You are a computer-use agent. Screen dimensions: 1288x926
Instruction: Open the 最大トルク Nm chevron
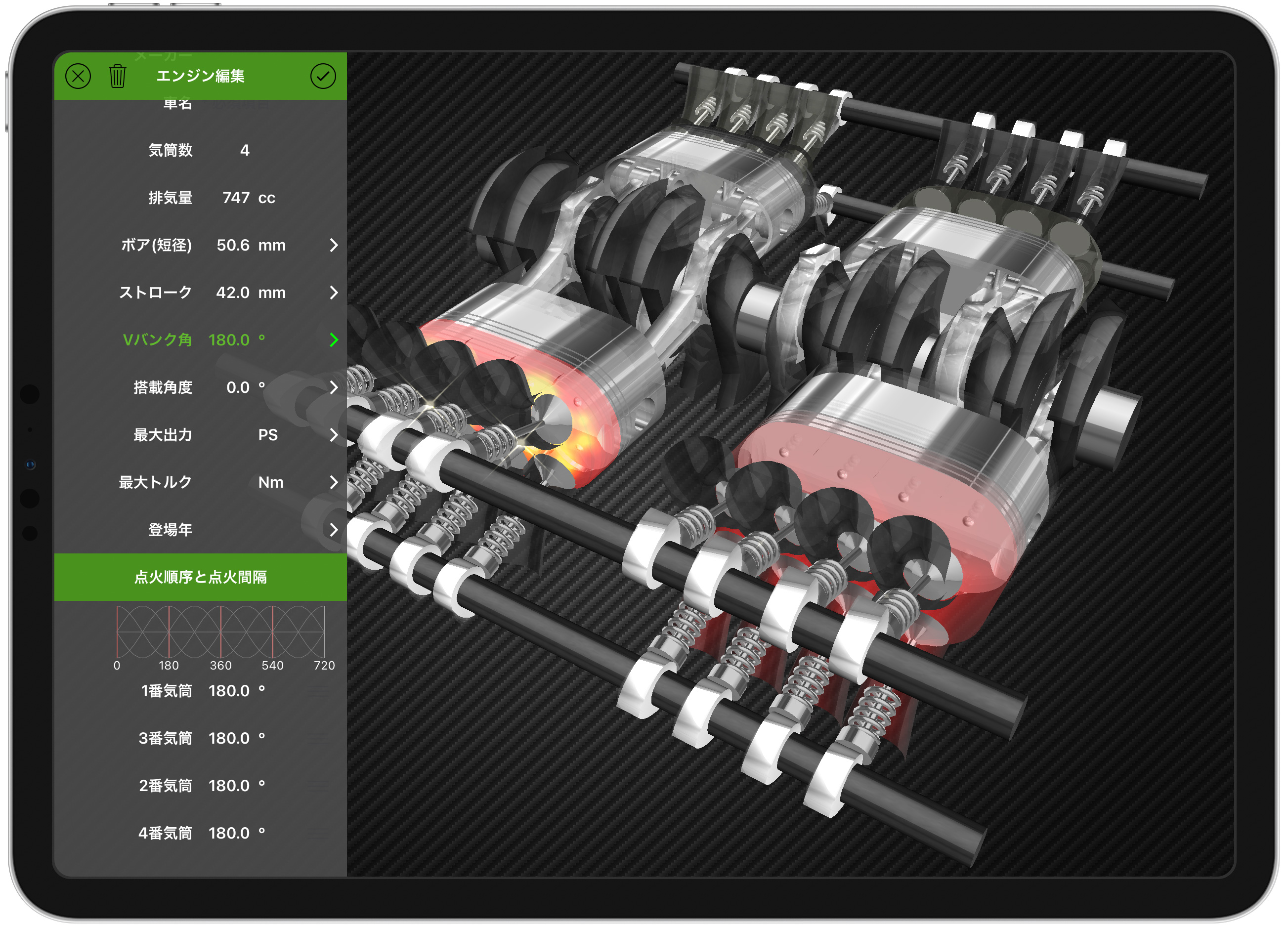(333, 482)
